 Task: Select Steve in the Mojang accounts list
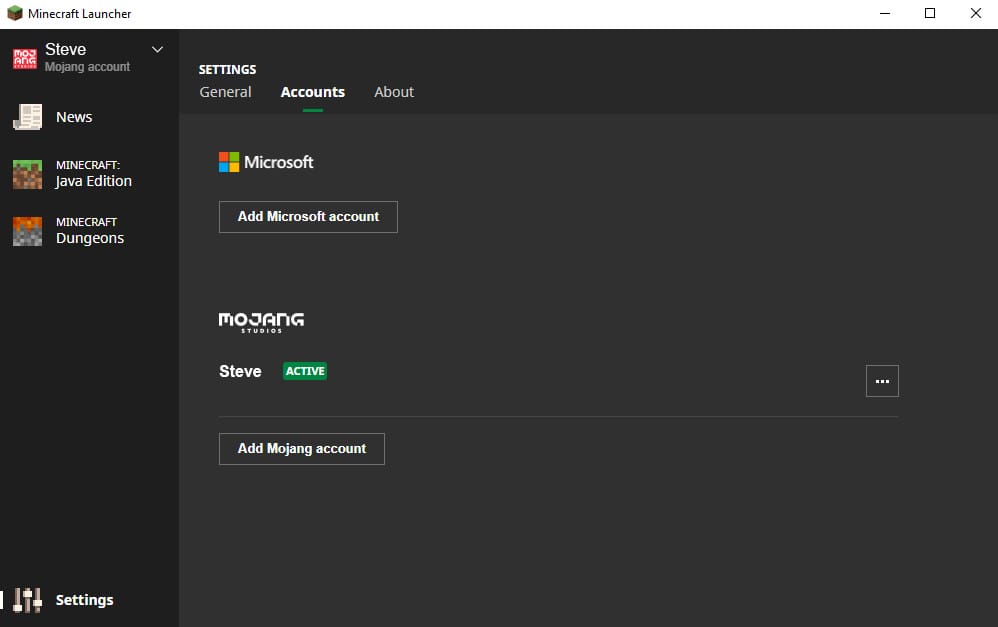tap(240, 371)
